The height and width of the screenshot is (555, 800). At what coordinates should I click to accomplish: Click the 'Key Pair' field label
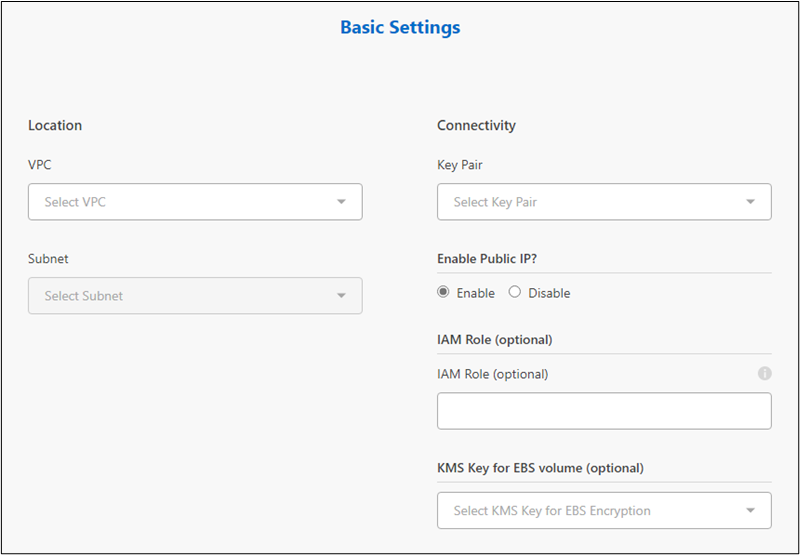460,164
